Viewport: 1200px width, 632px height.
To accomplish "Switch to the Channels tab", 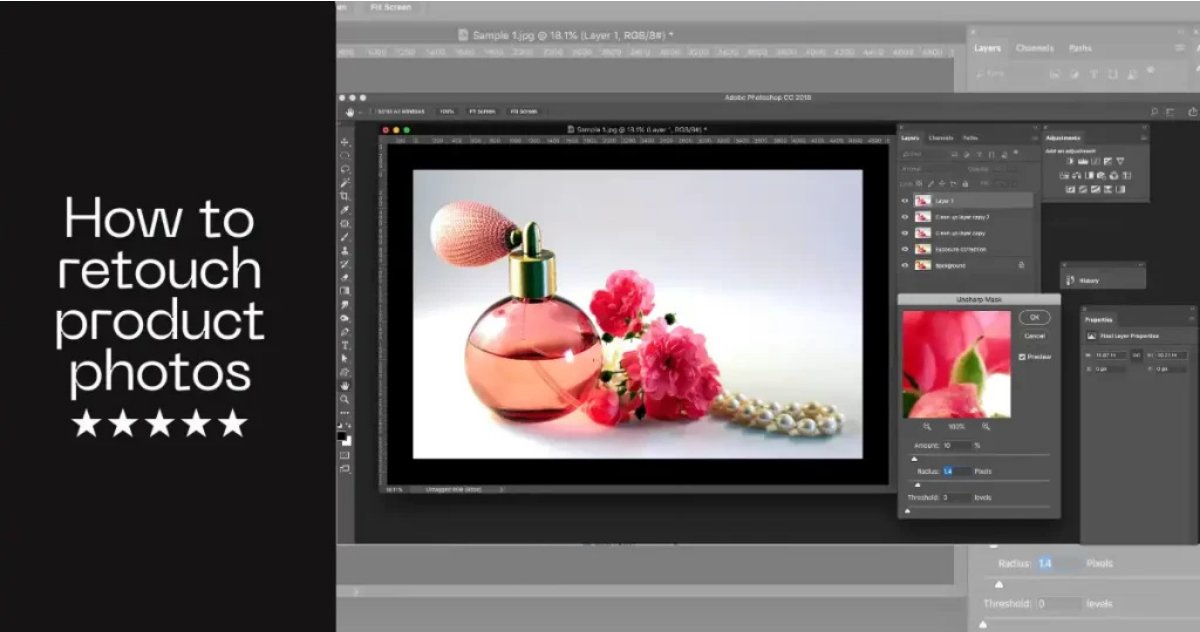I will click(941, 138).
